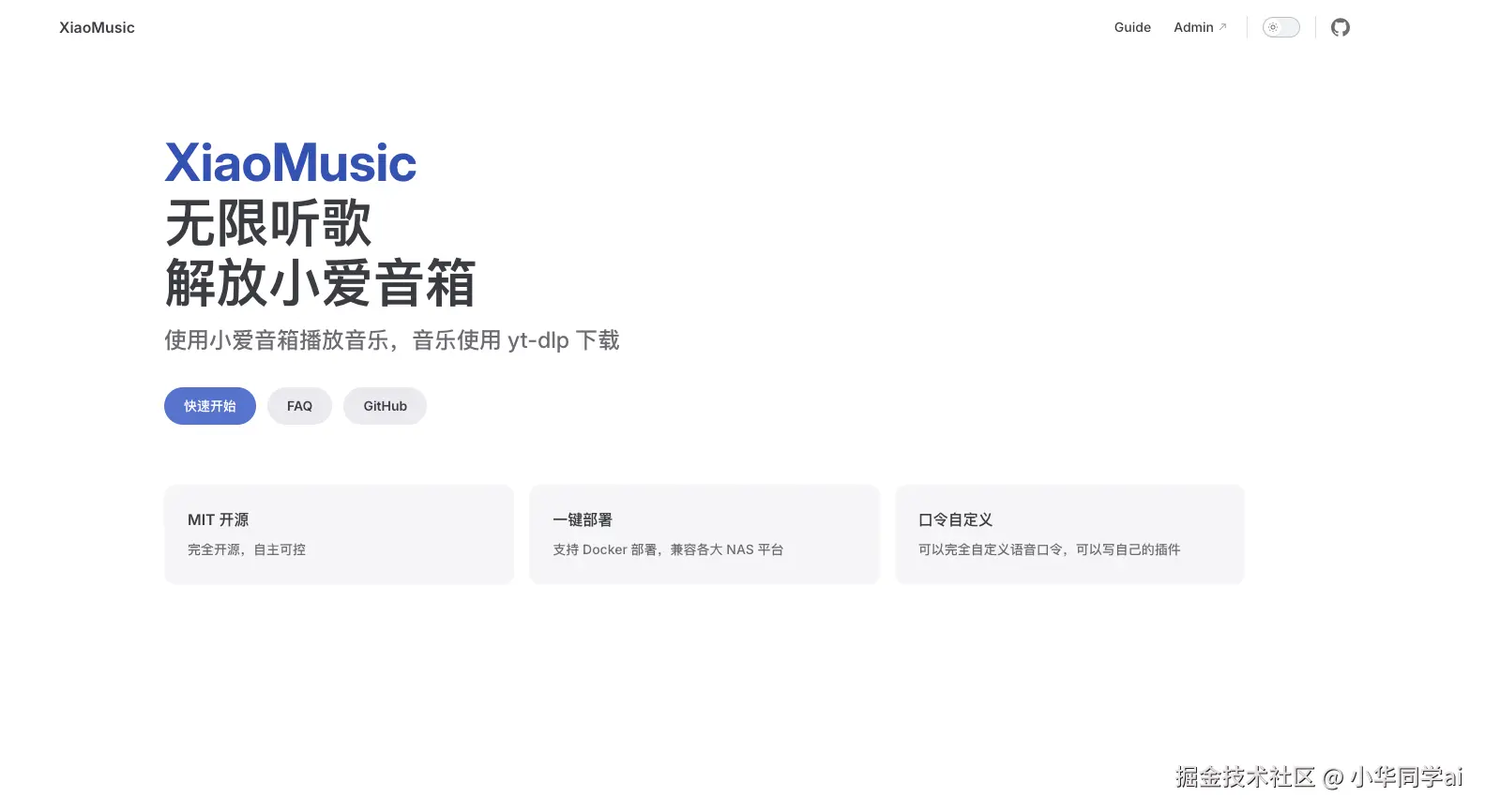Click the 无限听歌 heading text

click(268, 223)
